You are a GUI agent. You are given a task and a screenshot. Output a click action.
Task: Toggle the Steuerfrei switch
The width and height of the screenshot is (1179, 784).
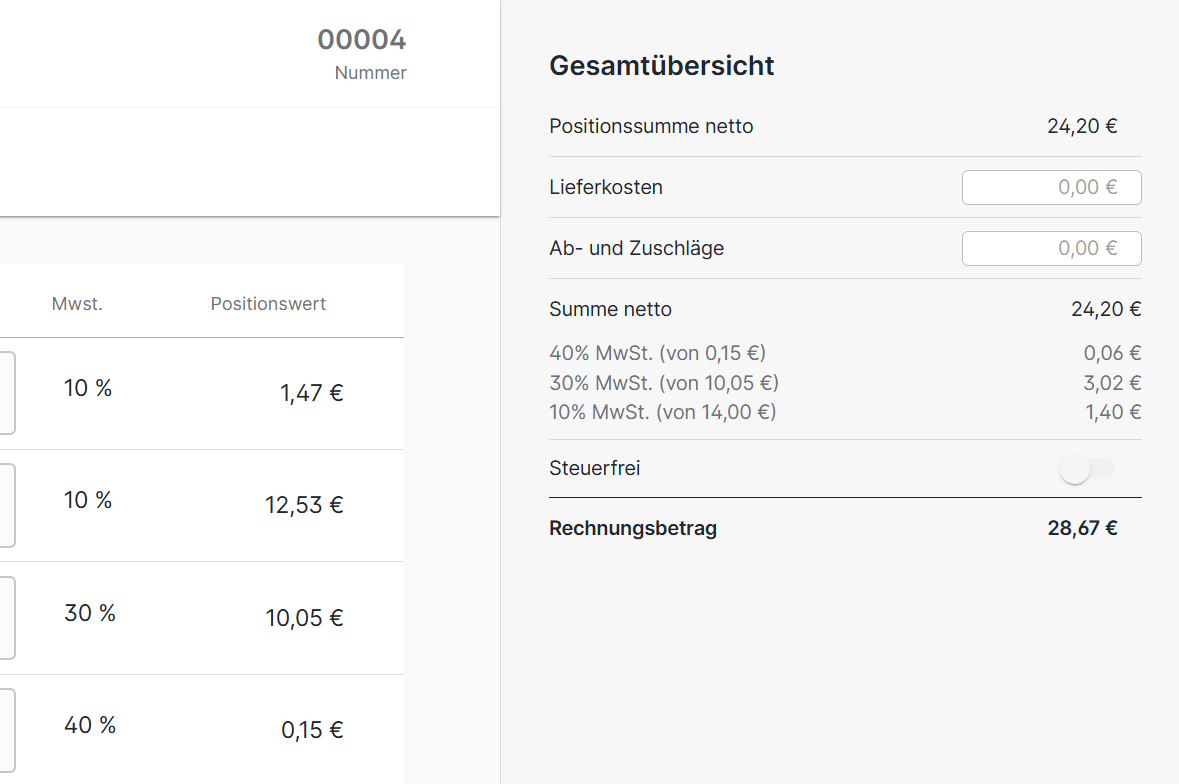tap(1086, 469)
